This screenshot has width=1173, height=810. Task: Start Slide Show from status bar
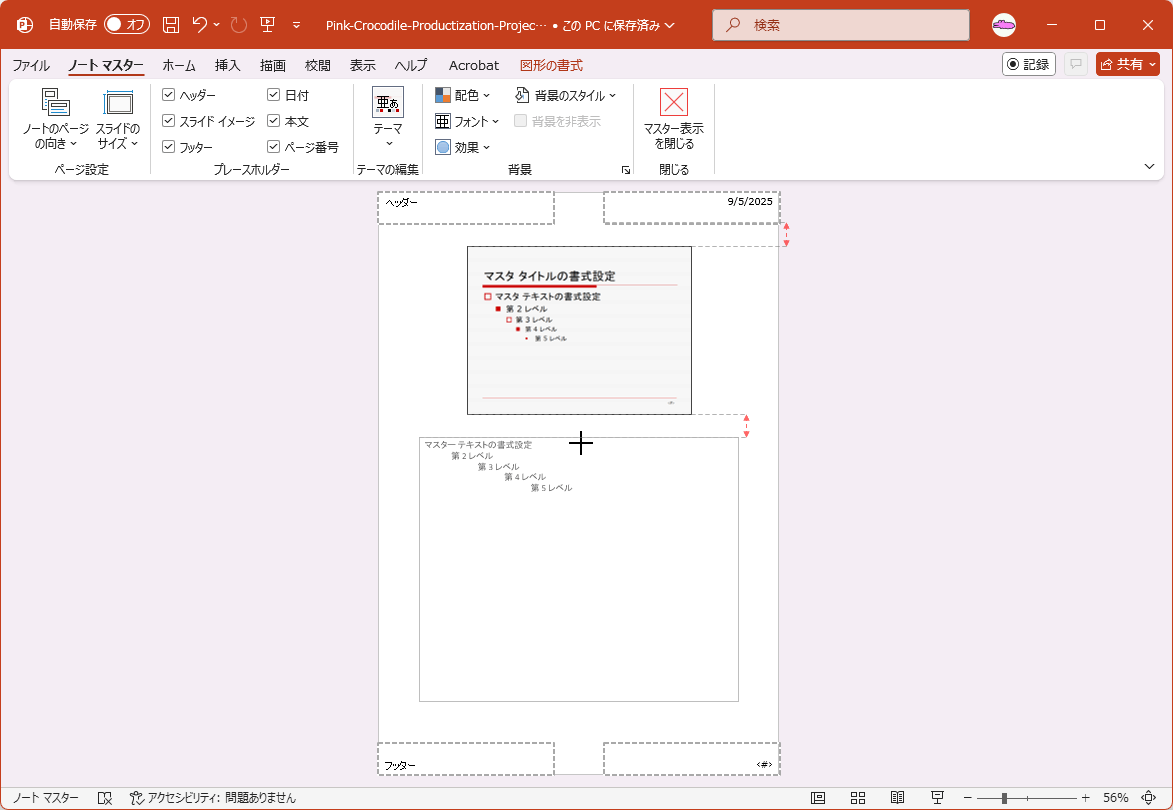(937, 798)
